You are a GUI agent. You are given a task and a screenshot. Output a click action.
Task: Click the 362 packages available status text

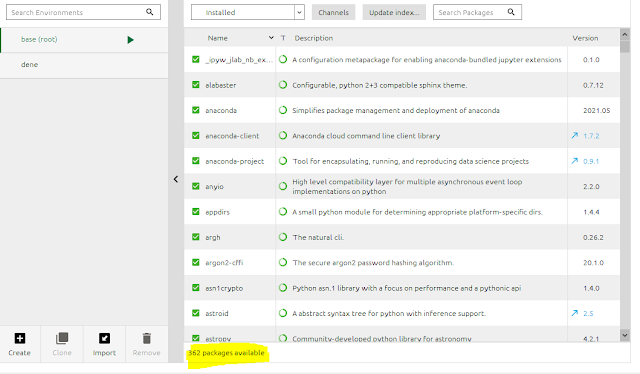(x=226, y=353)
